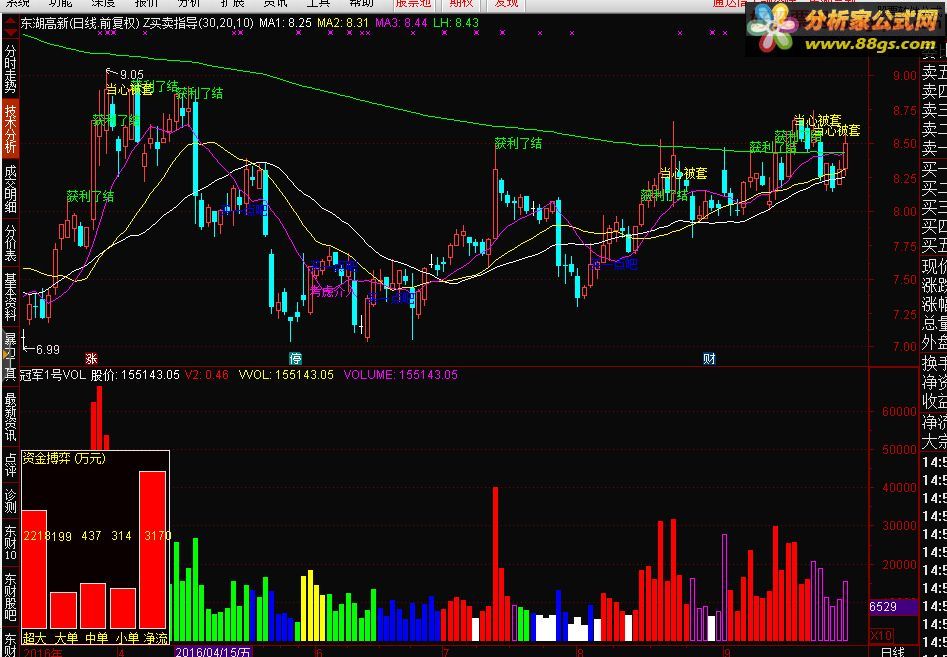
Task: Click the stock title 东湖高新(日线.前复权)
Action: (x=80, y=24)
